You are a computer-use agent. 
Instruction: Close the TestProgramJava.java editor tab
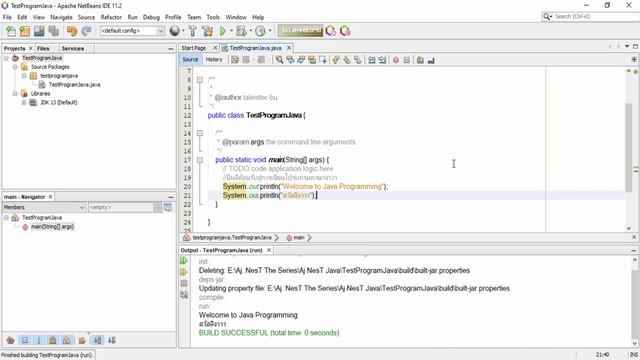pos(289,48)
